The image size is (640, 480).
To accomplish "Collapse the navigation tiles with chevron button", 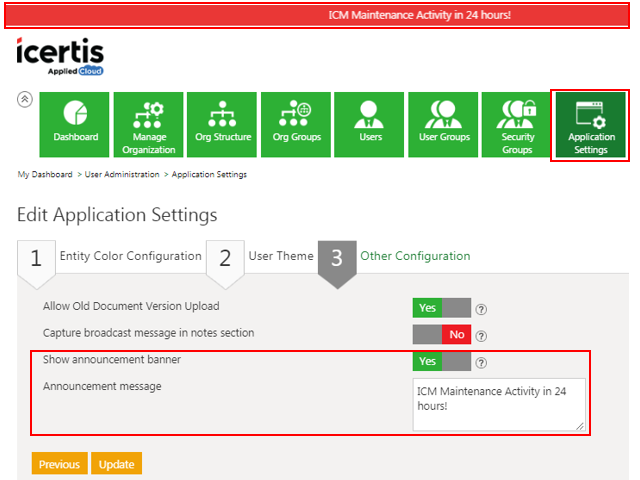I will 25,100.
